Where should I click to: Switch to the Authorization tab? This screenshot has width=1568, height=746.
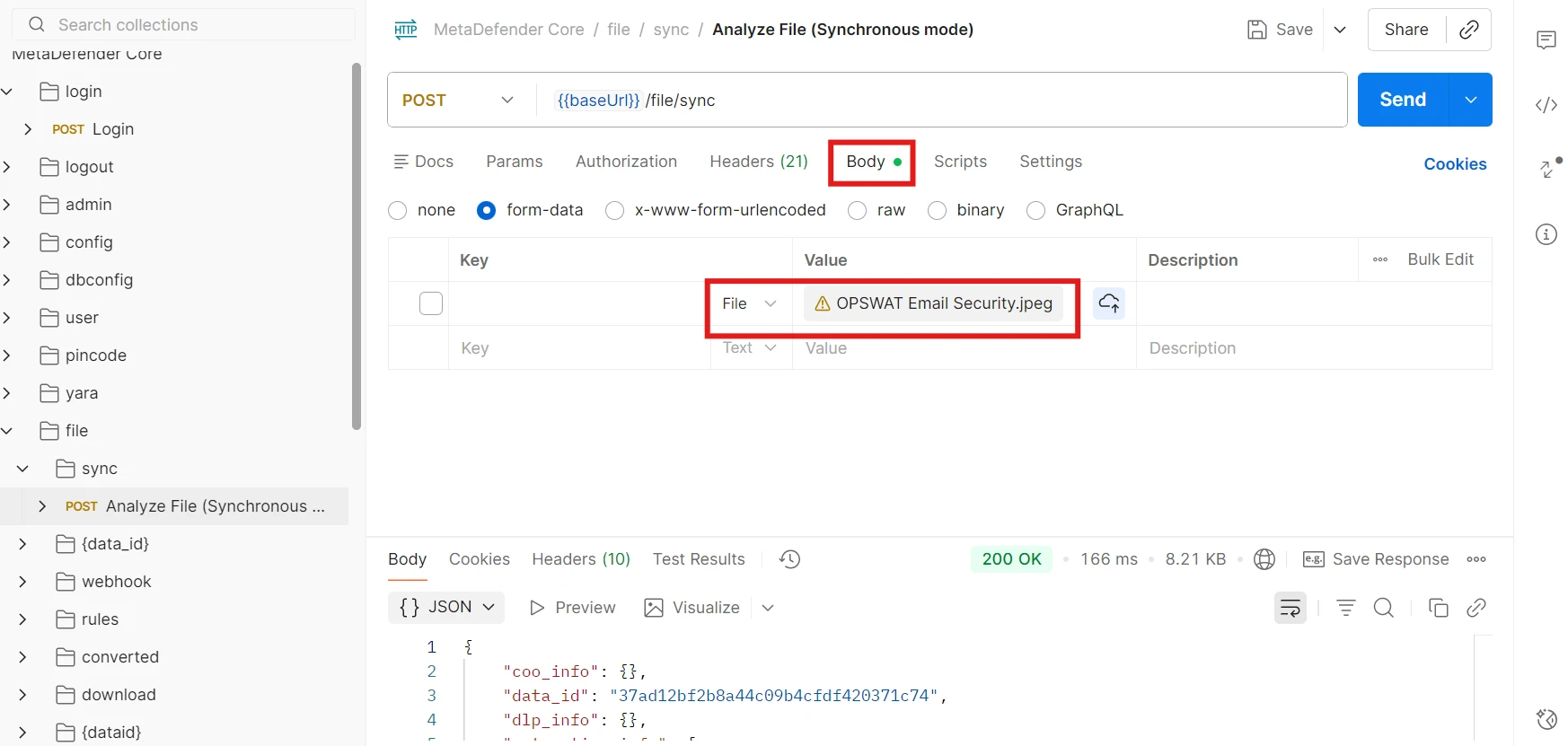click(626, 162)
